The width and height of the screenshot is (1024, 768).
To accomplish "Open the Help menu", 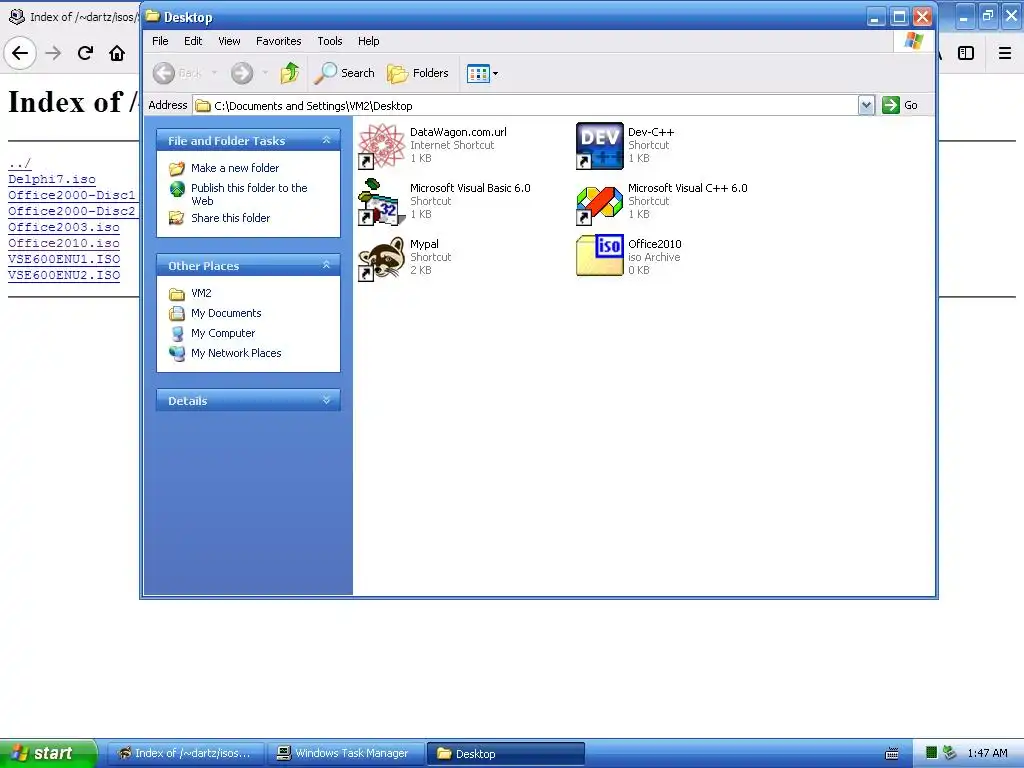I will coord(368,41).
